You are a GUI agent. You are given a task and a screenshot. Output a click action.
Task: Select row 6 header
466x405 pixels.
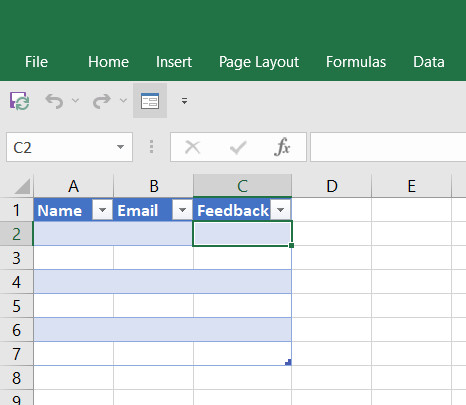point(16,330)
